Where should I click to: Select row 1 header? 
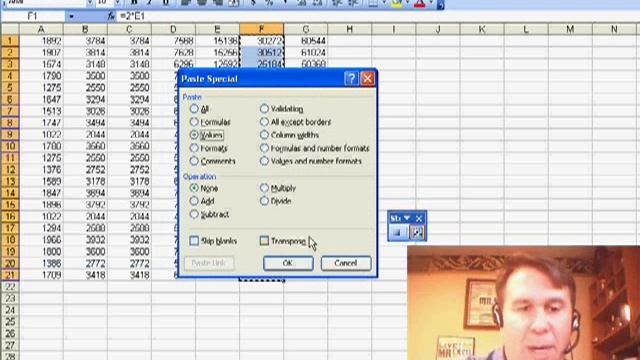coord(10,41)
